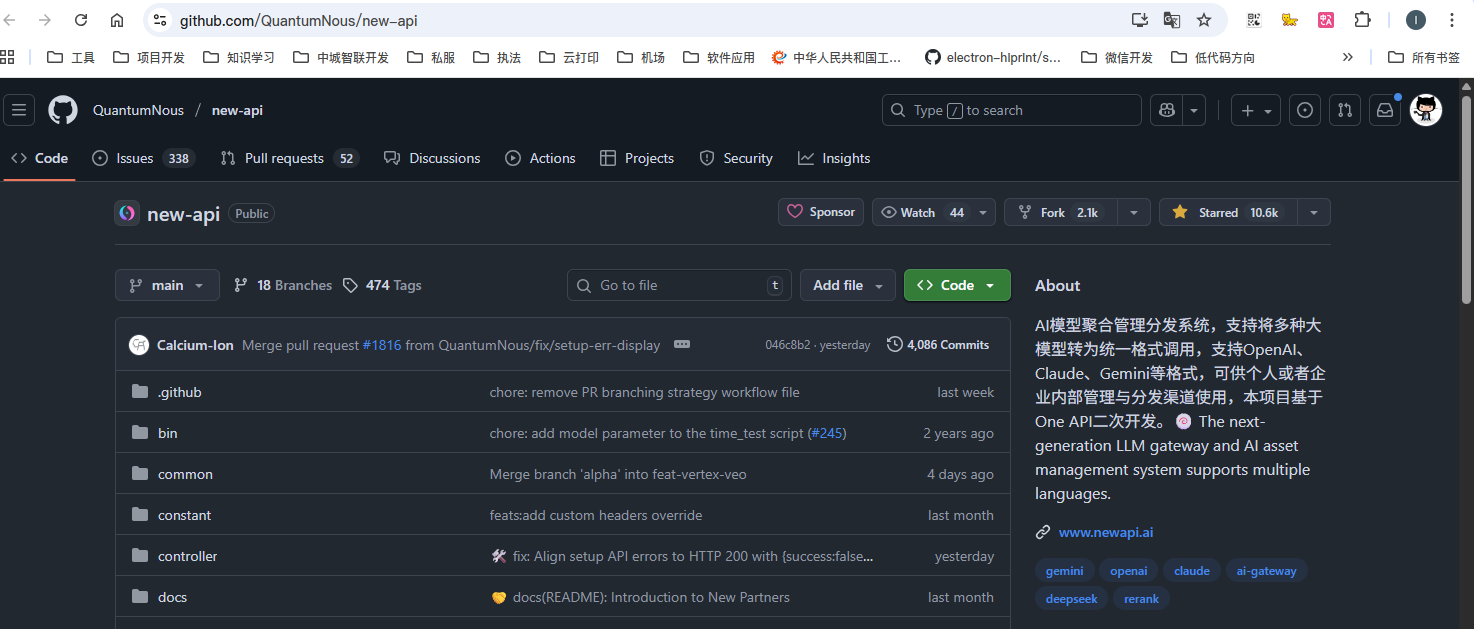The image size is (1474, 629).
Task: Open the browser extensions puzzle icon
Action: [1362, 20]
